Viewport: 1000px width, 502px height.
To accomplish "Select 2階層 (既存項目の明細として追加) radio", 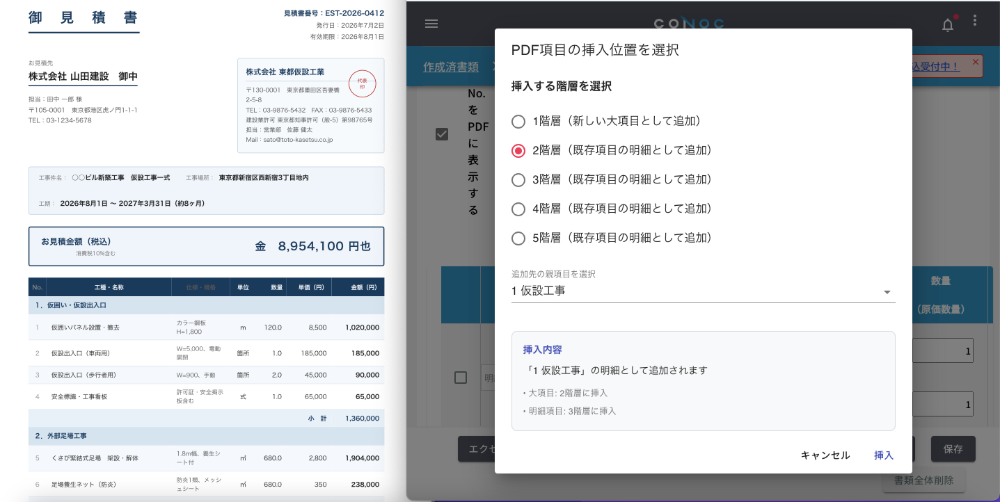I will point(518,151).
